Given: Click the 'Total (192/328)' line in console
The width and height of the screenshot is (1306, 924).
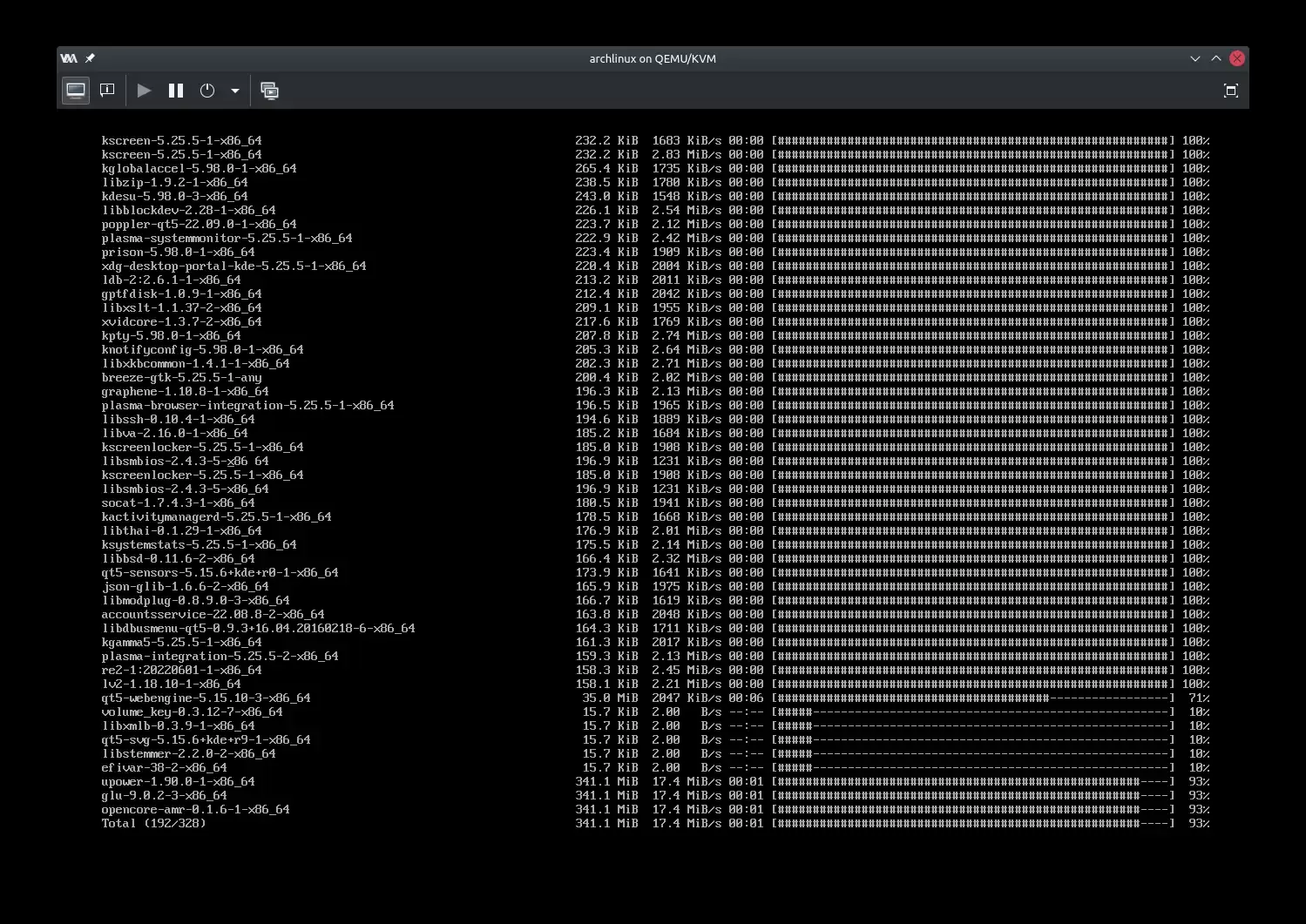Looking at the screenshot, I should [x=153, y=823].
